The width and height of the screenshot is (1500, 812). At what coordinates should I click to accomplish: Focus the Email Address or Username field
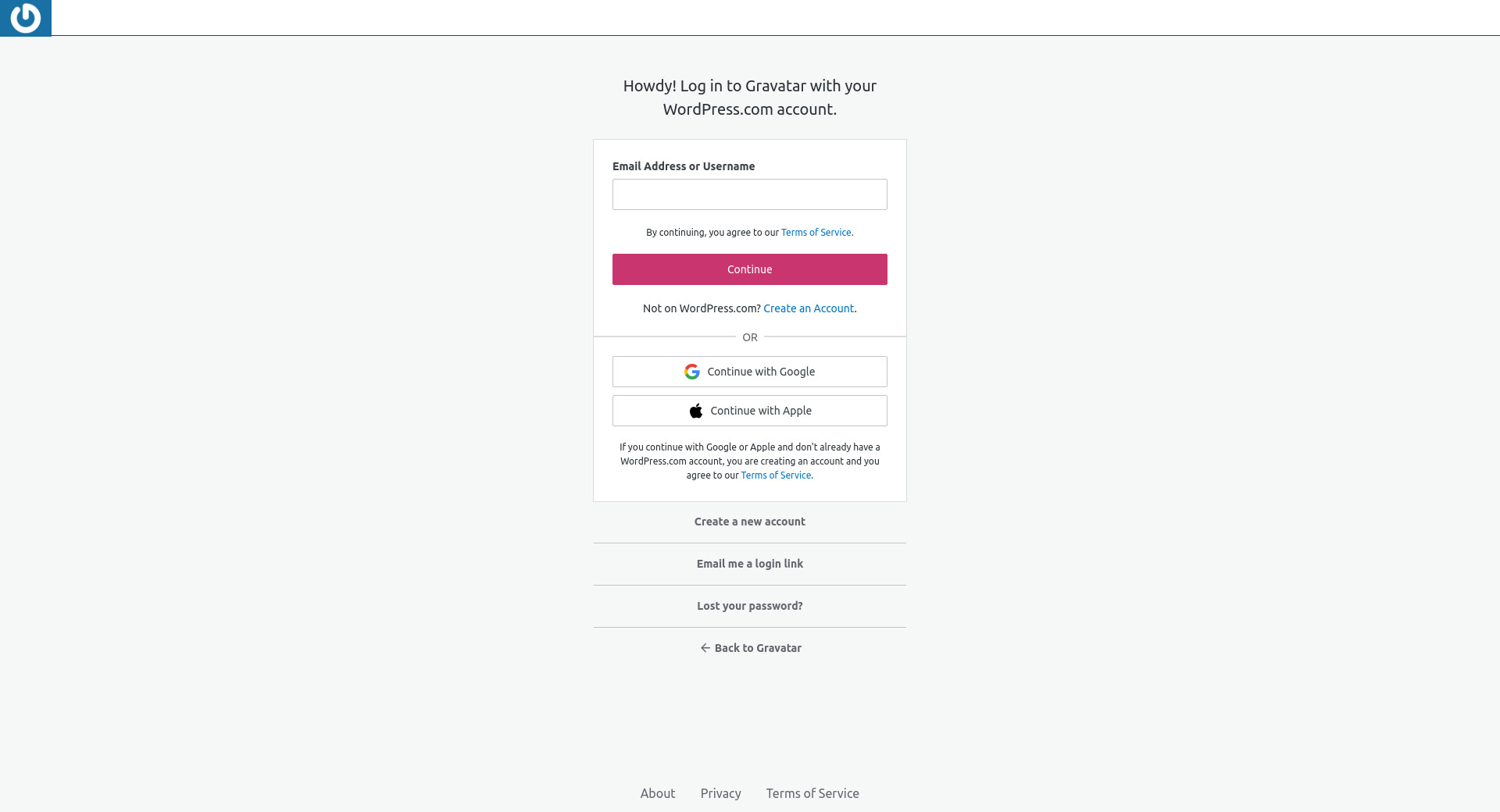pos(749,194)
